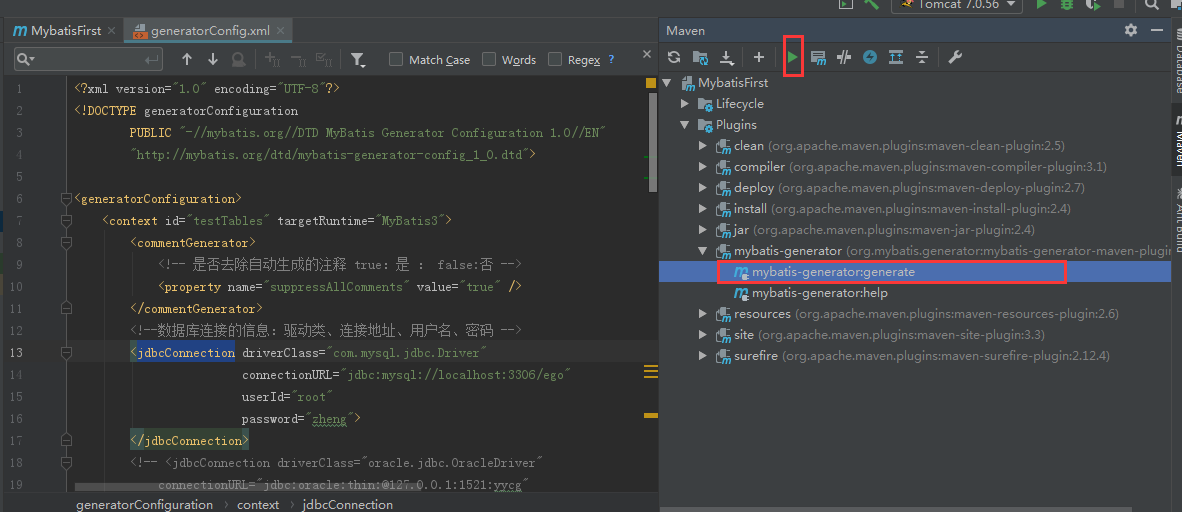1182x512 pixels.
Task: Expand the clean plugin node
Action: coord(703,146)
